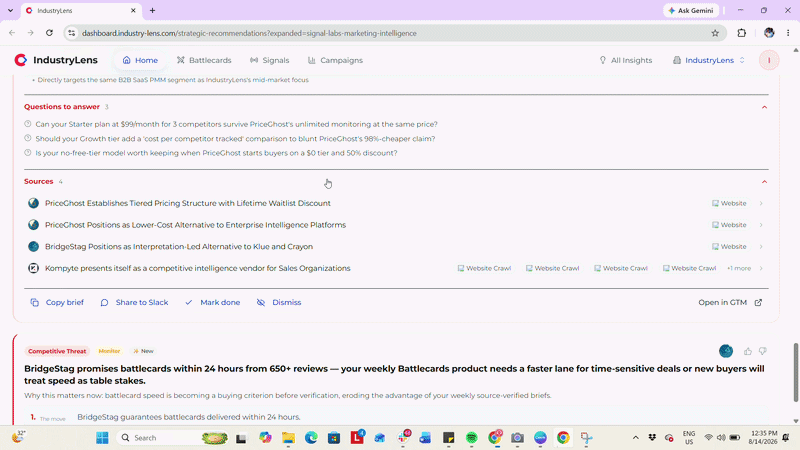Open volume control in system tray
This screenshot has height=450, width=800.
[x=721, y=438]
